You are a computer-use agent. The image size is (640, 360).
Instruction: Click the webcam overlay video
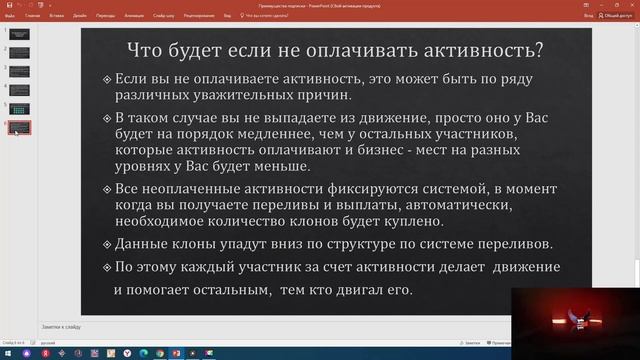pyautogui.click(x=576, y=324)
